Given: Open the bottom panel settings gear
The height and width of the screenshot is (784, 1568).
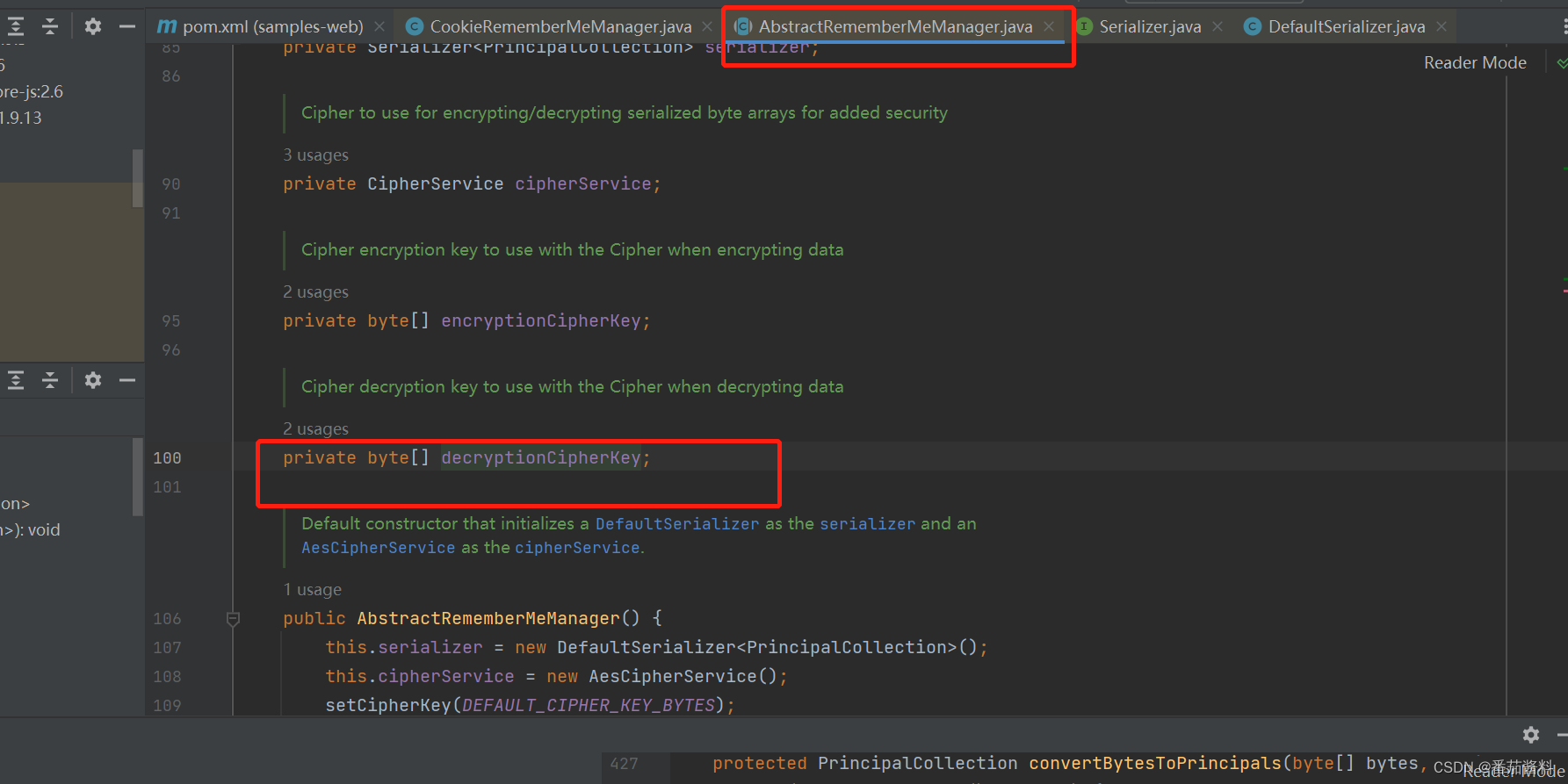Looking at the screenshot, I should coord(1531,735).
